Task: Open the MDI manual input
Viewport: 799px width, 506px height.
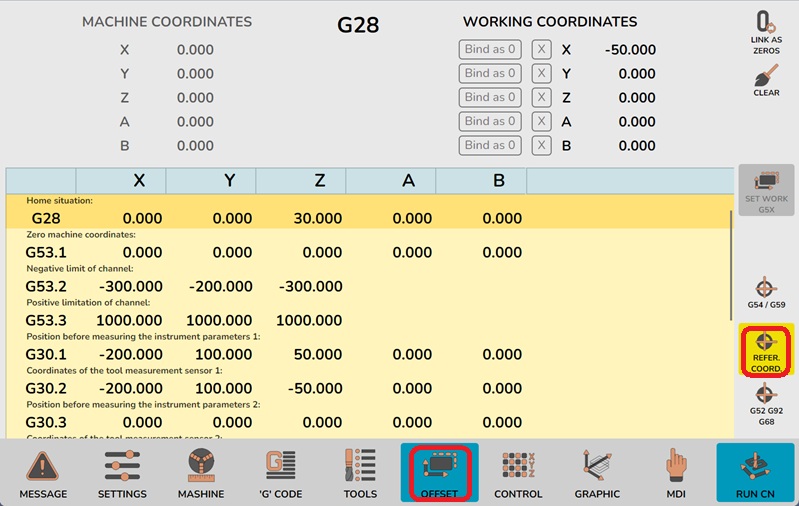Action: click(x=677, y=473)
